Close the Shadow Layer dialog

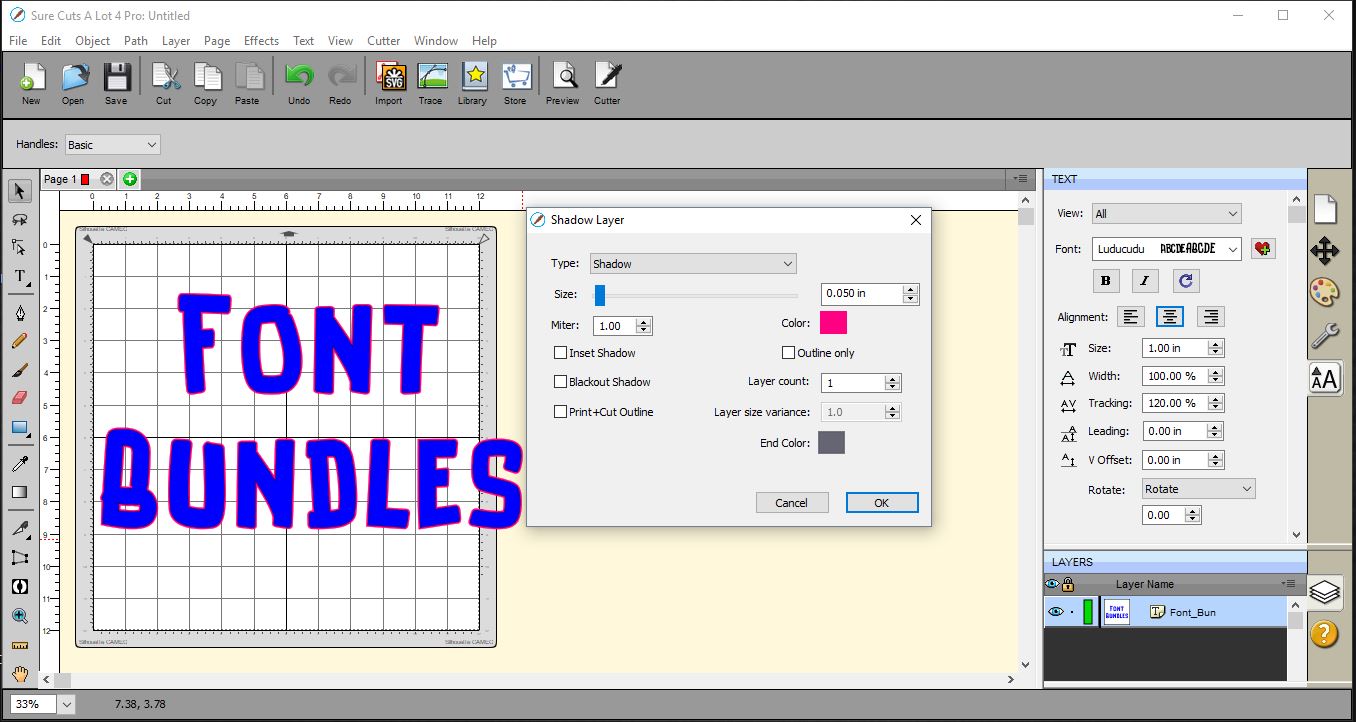[915, 220]
